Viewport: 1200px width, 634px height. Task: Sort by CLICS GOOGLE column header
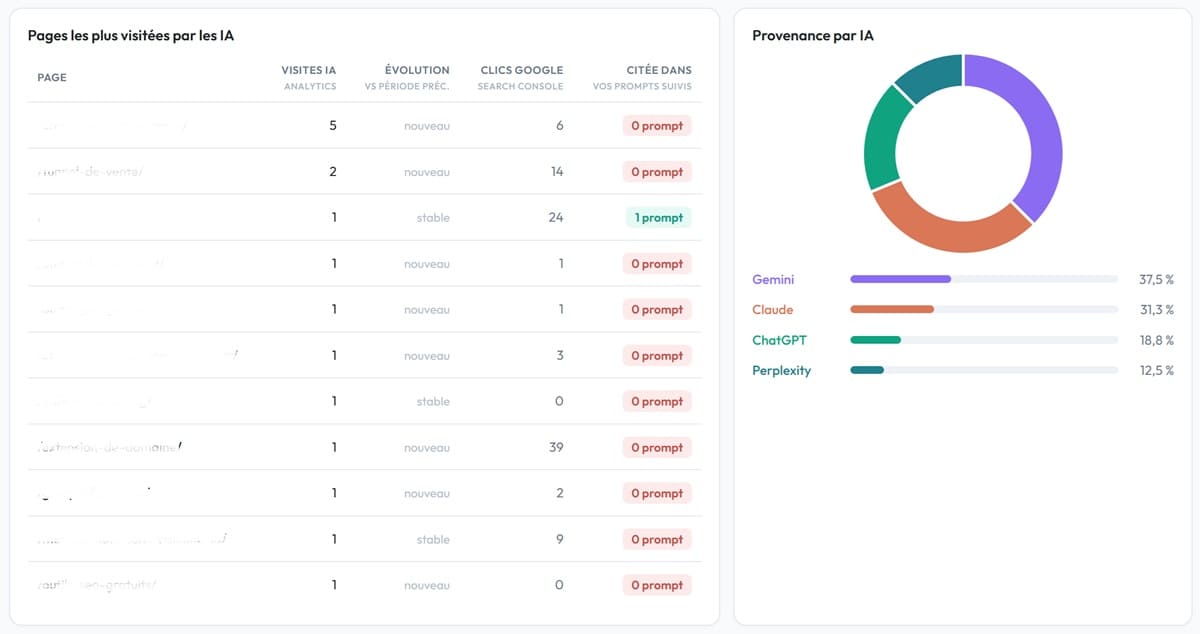coord(522,70)
